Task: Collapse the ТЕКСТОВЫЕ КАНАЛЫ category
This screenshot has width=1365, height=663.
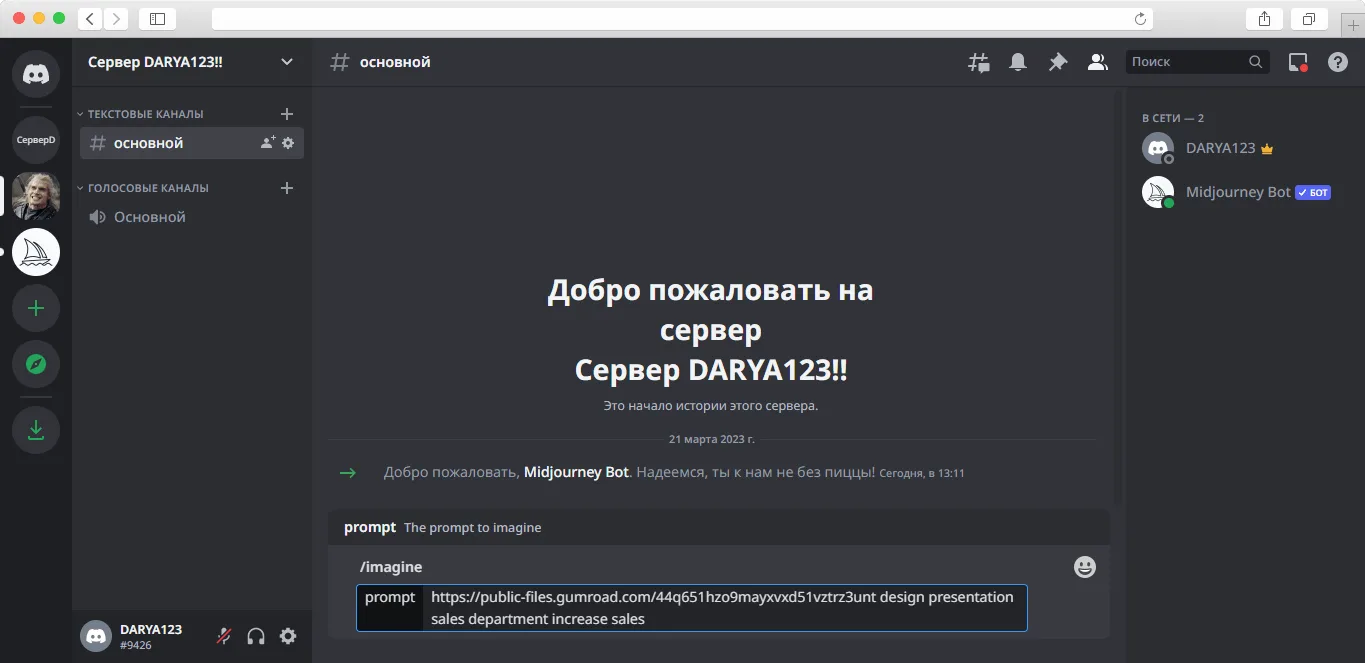Action: point(145,114)
